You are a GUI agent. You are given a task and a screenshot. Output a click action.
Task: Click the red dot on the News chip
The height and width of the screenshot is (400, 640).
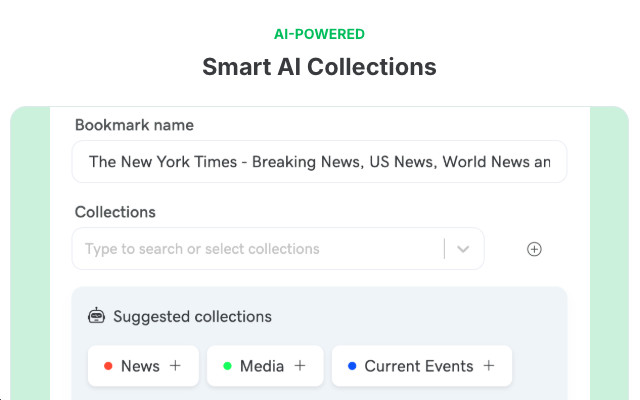[107, 366]
